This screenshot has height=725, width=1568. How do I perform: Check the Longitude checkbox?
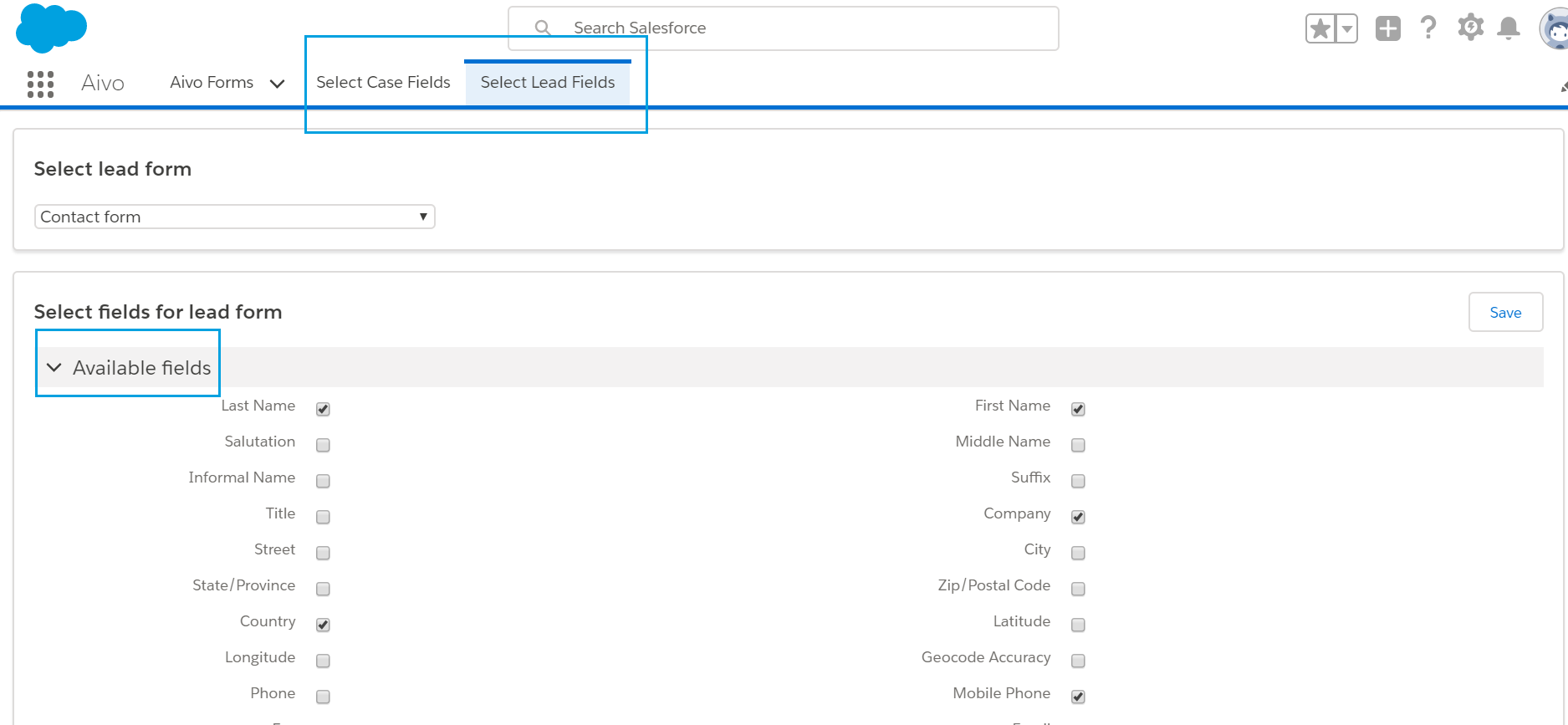click(x=323, y=661)
